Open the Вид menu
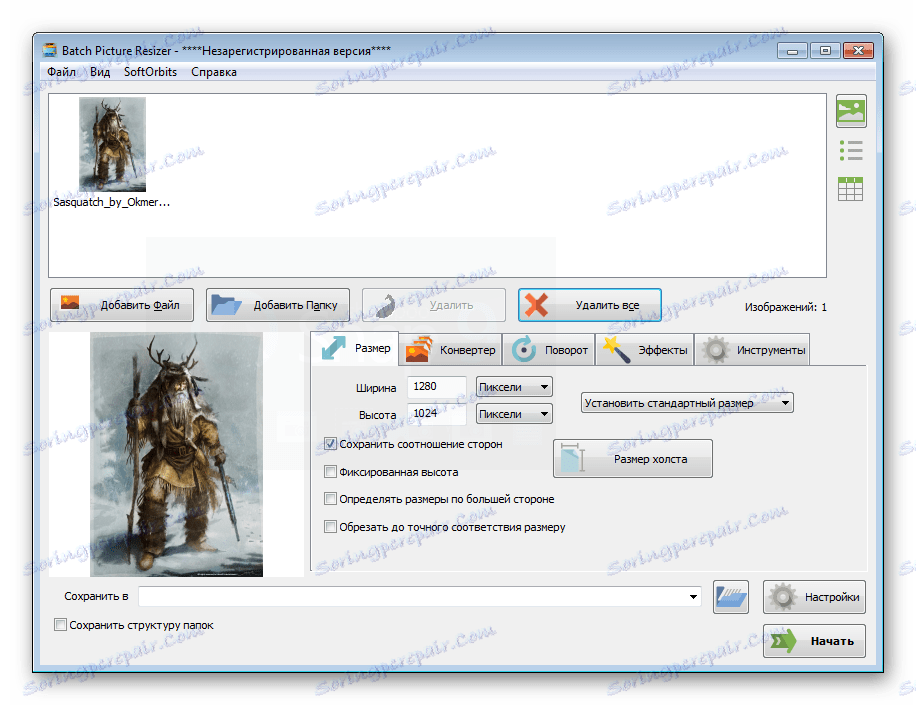916x705 pixels. coord(100,72)
